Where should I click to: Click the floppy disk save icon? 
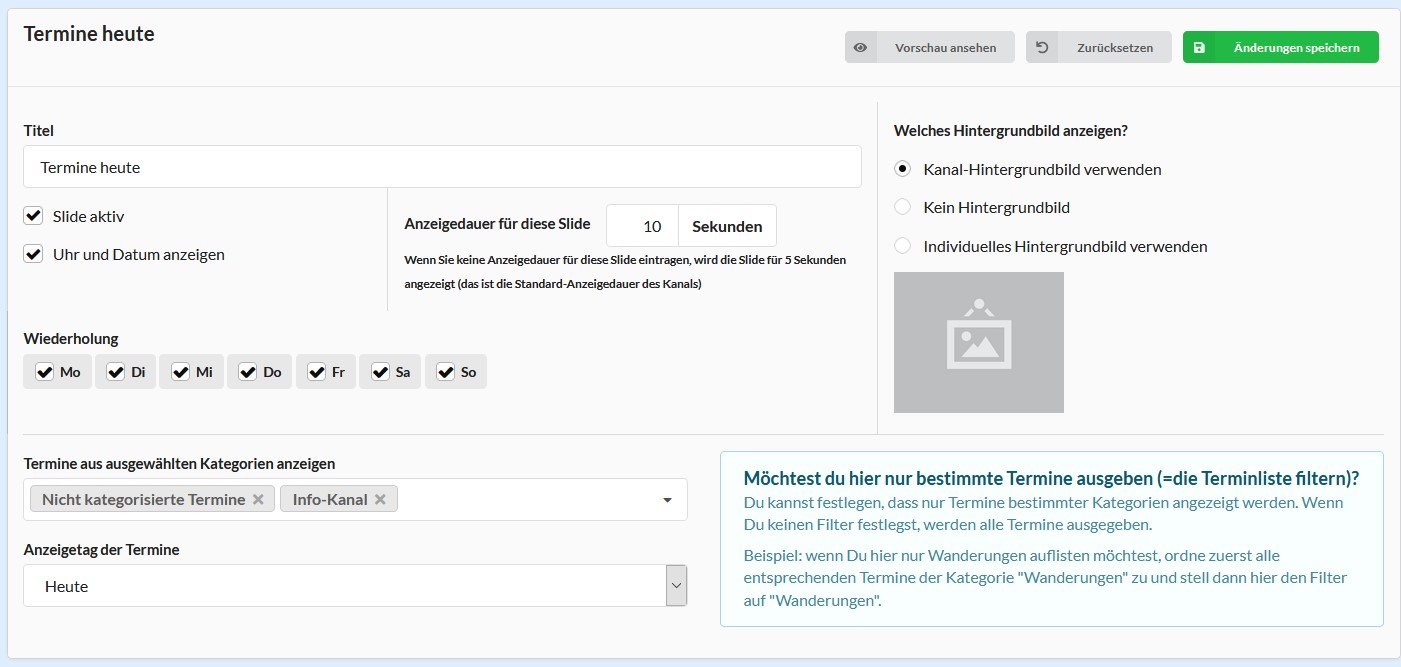(1199, 47)
